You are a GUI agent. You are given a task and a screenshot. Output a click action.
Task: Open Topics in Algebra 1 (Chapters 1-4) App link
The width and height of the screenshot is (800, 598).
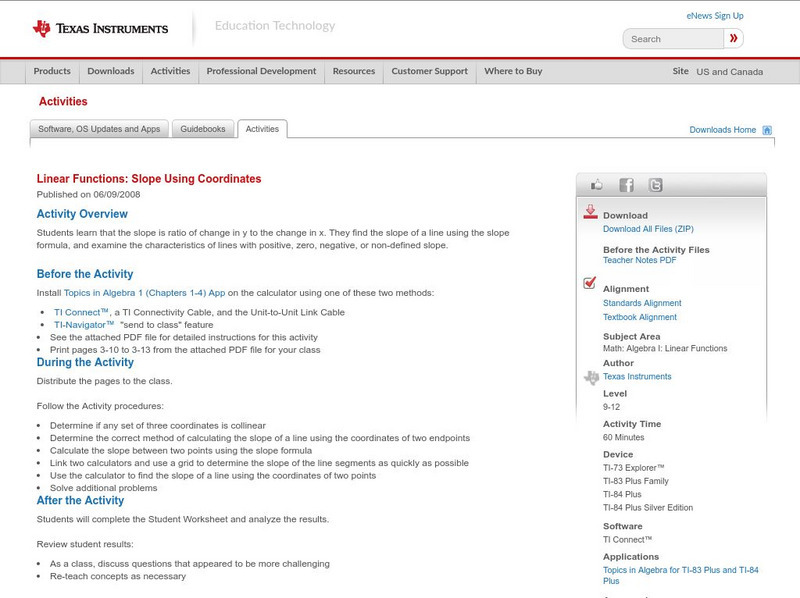coord(144,293)
